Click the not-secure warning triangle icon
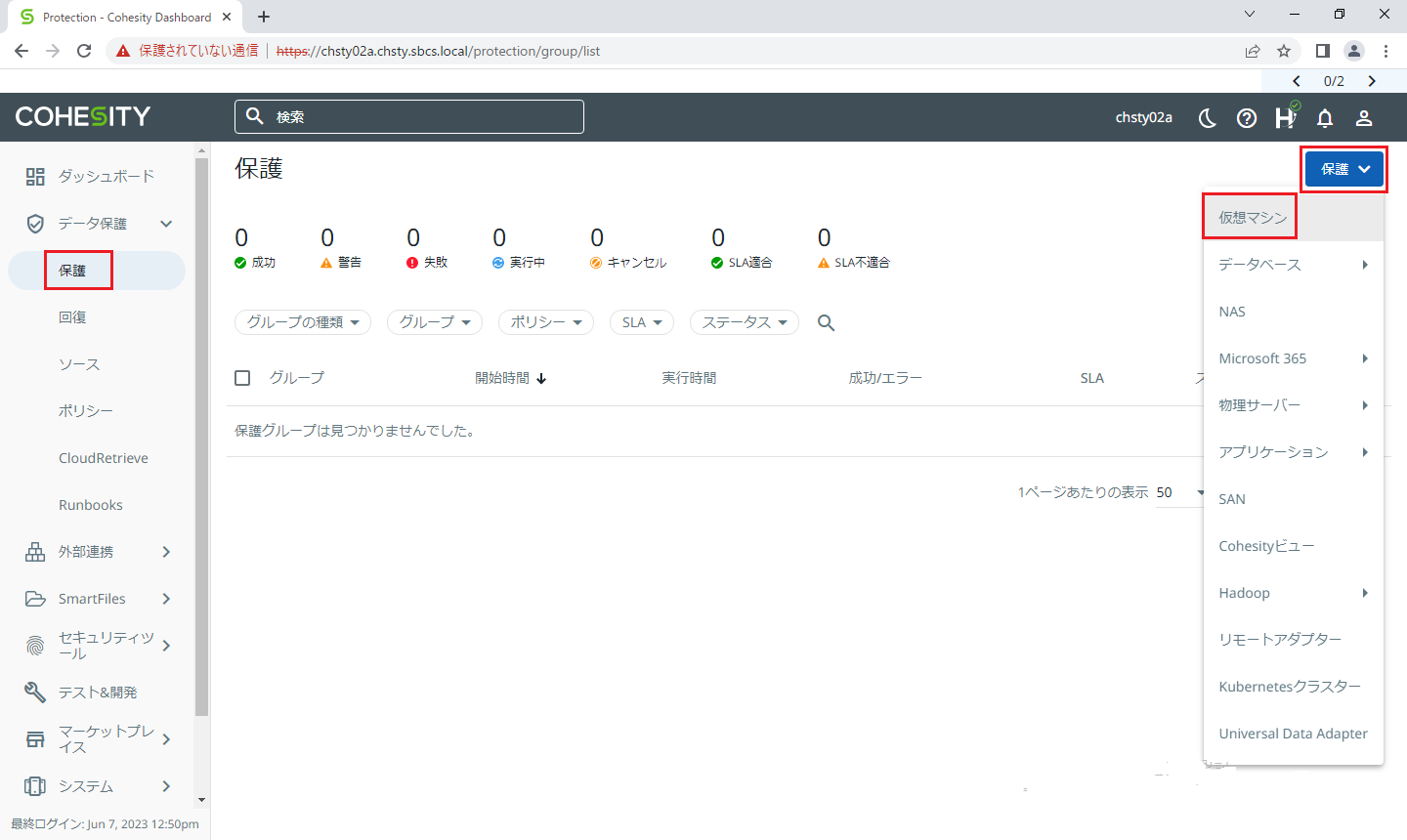Screen dimensions: 1407x840 123,51
